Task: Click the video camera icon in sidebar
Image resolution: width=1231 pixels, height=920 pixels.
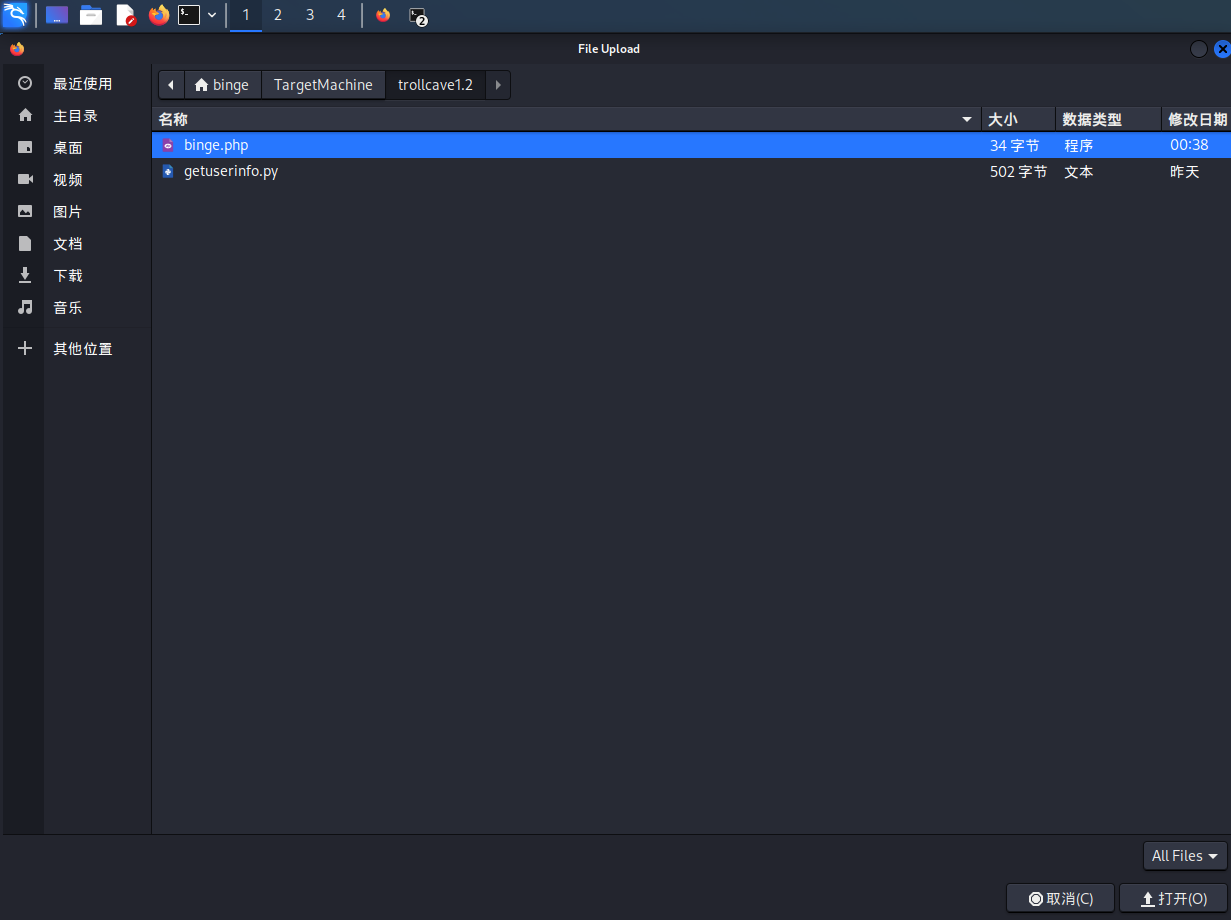Action: 25,180
